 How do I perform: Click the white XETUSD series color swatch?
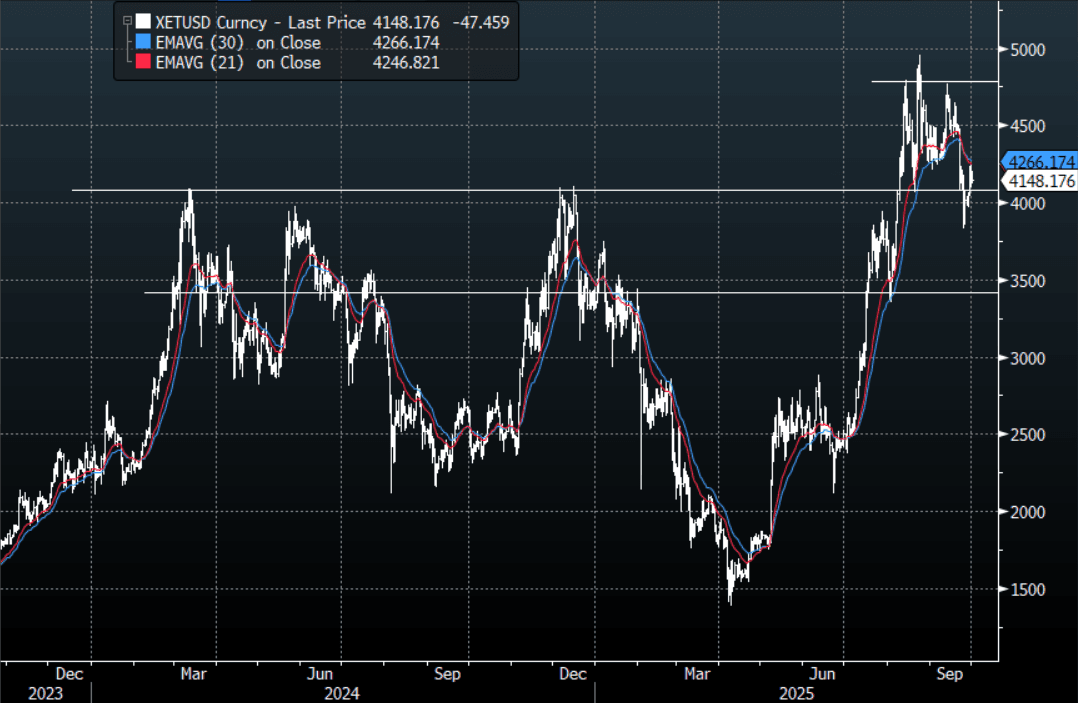tap(144, 21)
